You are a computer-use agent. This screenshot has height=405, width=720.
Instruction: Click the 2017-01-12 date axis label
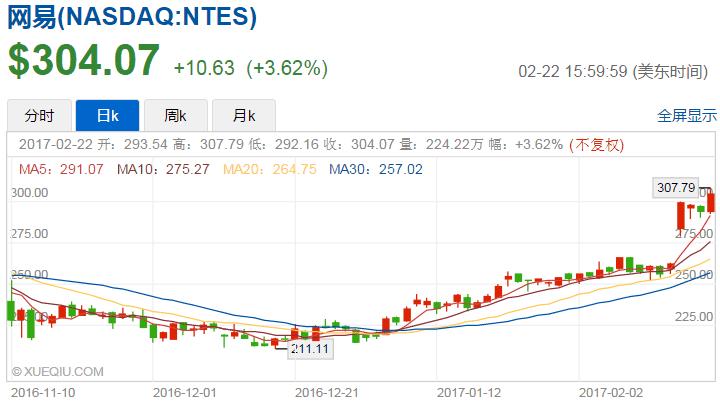pos(469,393)
